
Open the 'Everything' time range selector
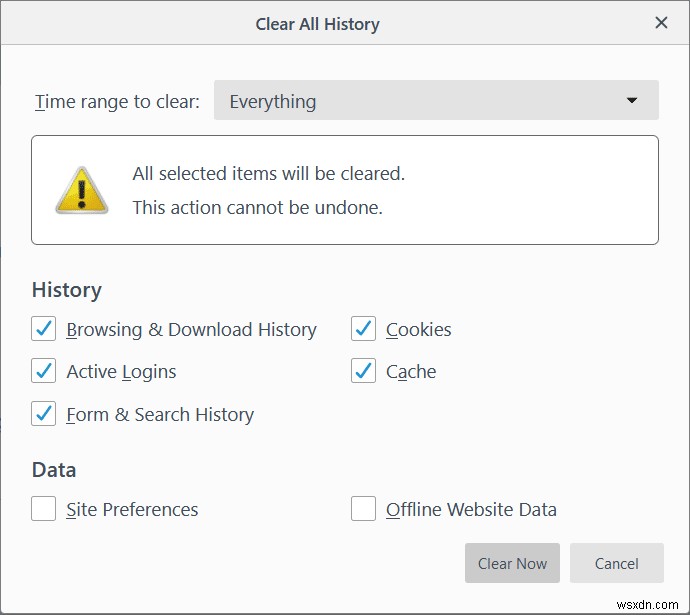click(436, 101)
